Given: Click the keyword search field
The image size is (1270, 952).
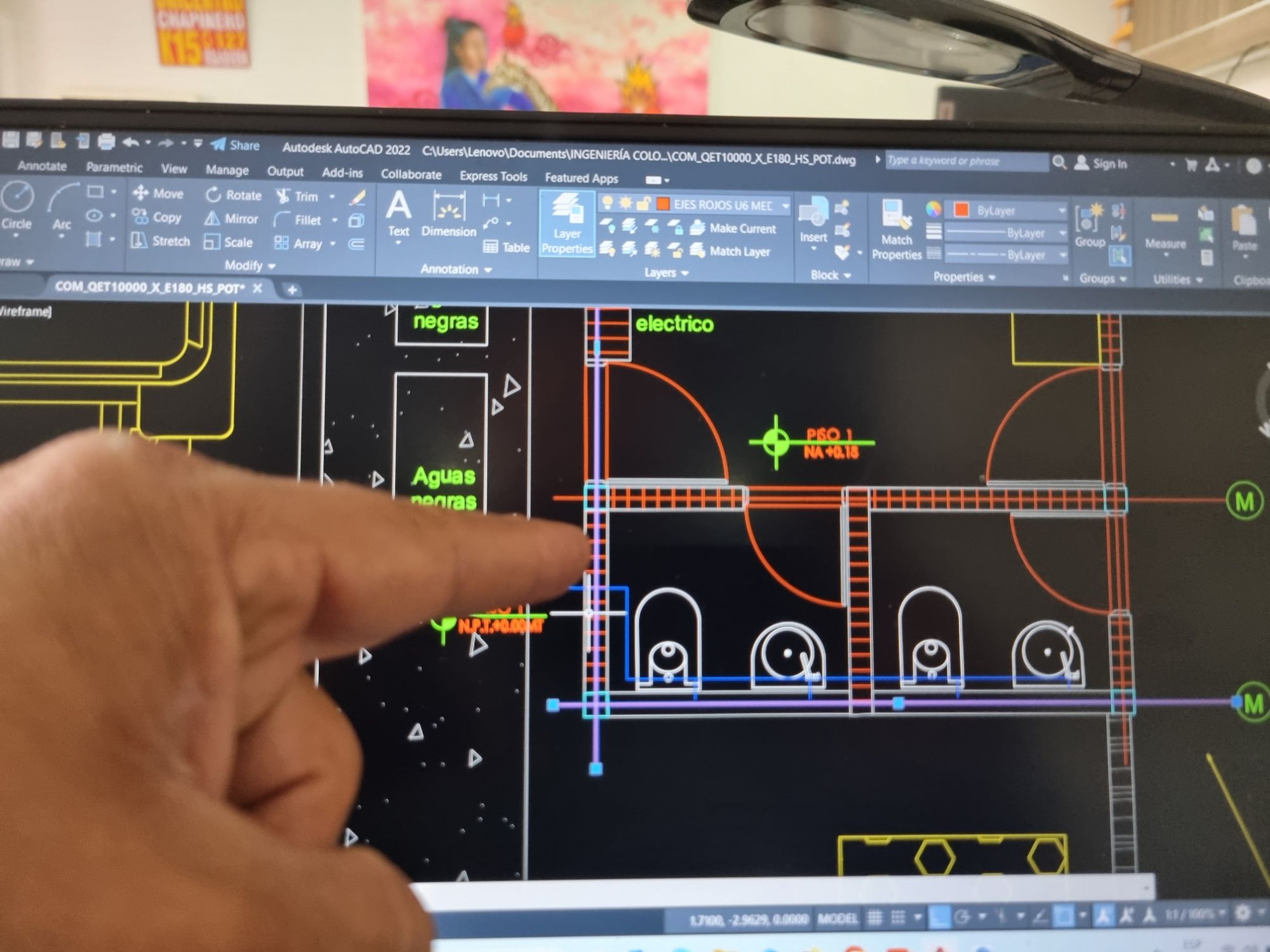Looking at the screenshot, I should [x=965, y=161].
